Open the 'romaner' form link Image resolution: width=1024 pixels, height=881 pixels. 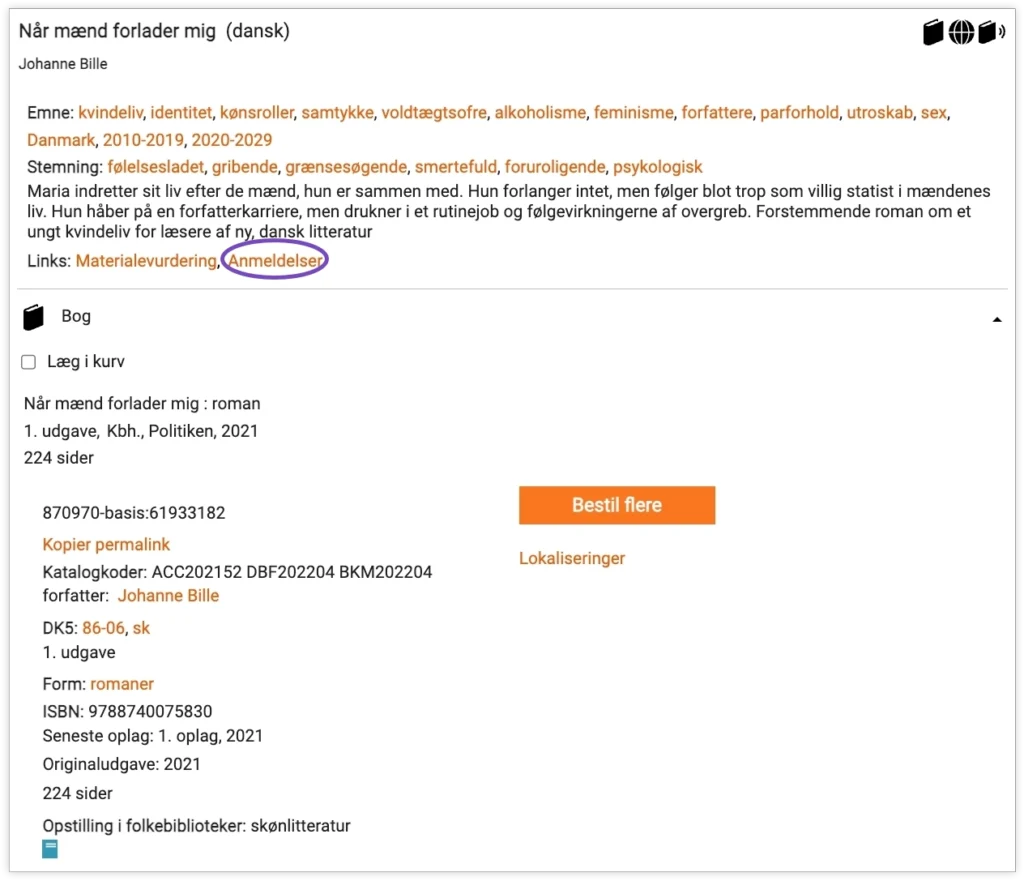(x=122, y=684)
